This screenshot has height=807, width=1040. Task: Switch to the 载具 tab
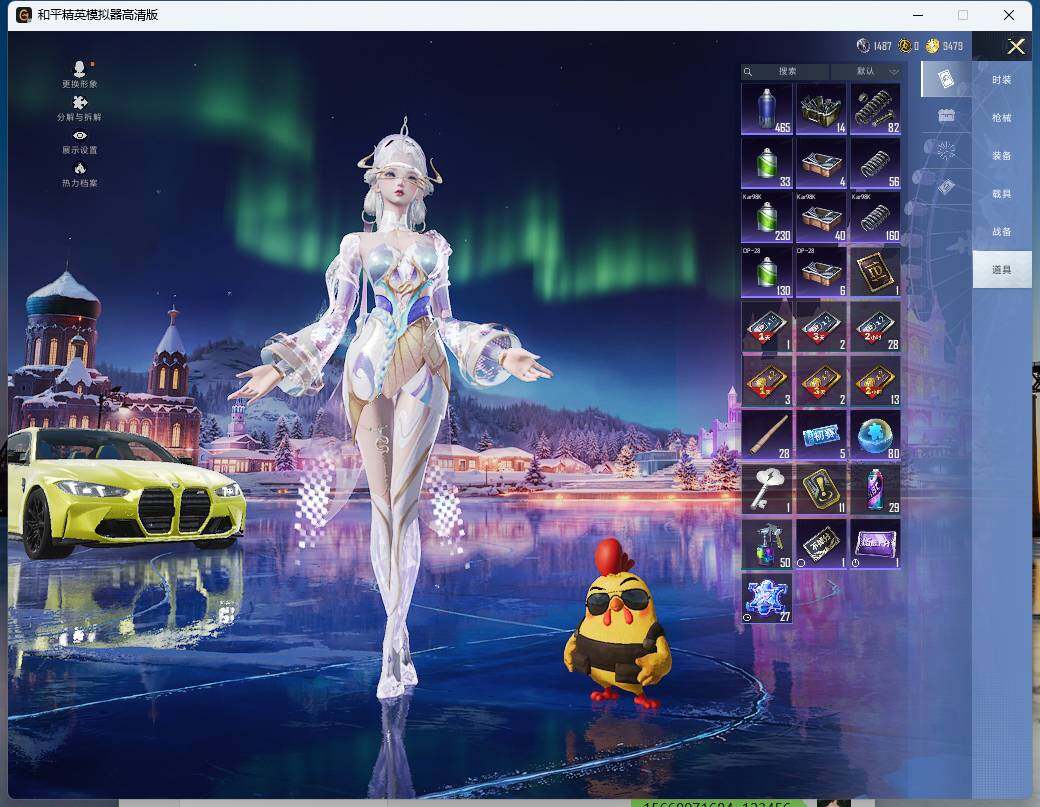1002,194
